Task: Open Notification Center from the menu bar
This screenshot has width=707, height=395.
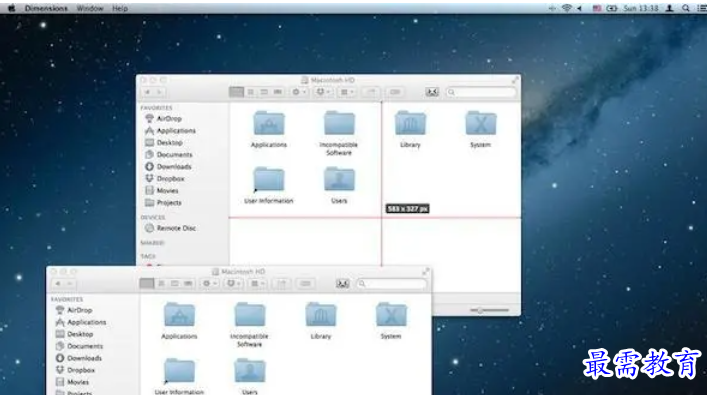Action: point(702,8)
